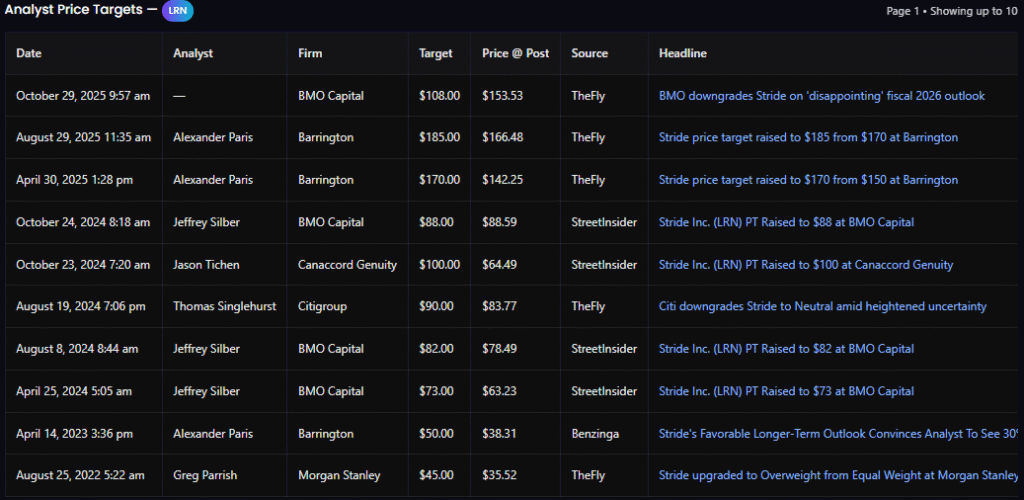The width and height of the screenshot is (1024, 500).
Task: Open PT Raised to $73 BMO headline
Action: pyautogui.click(x=786, y=391)
